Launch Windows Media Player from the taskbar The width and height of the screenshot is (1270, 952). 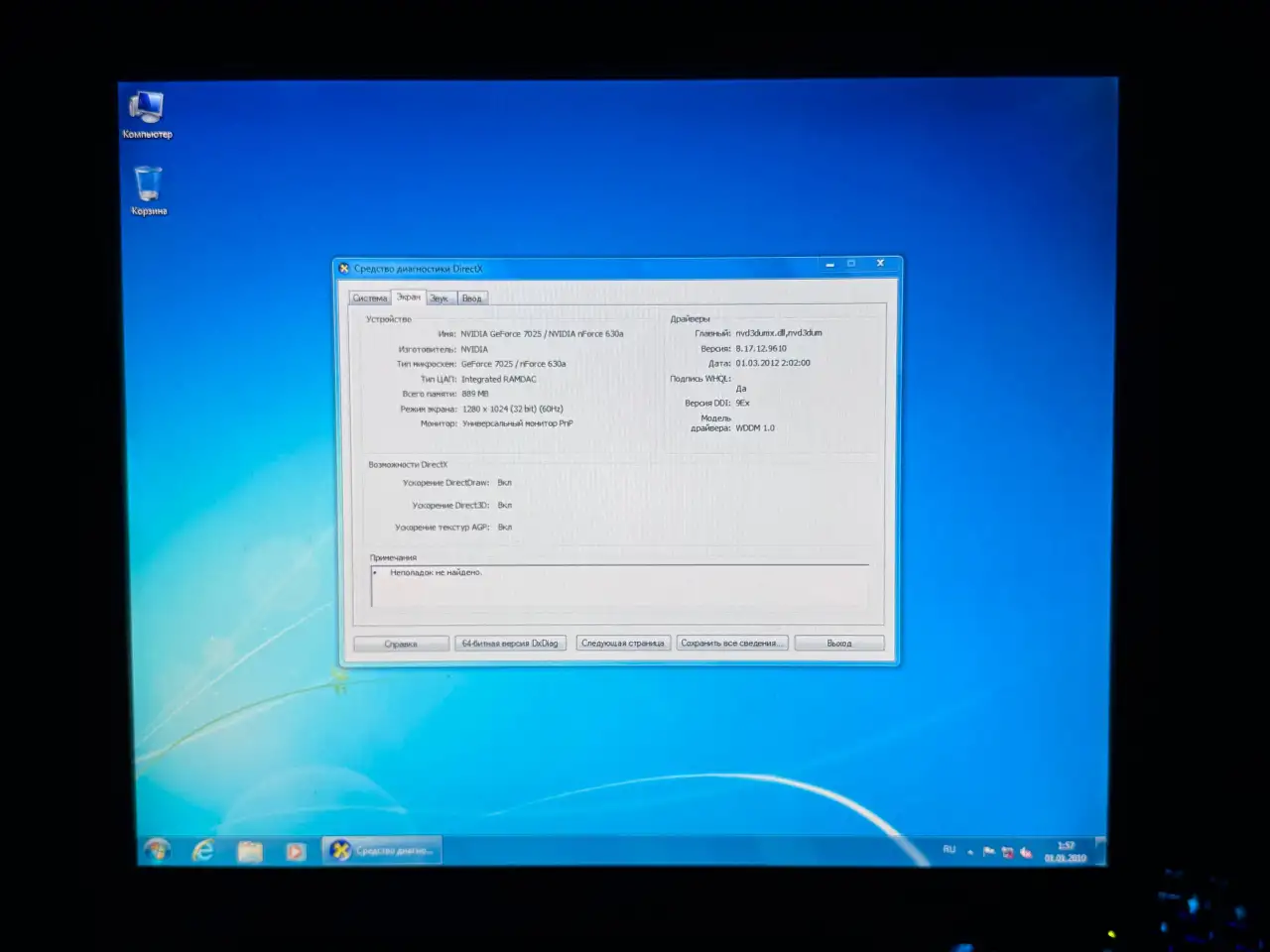pos(296,851)
